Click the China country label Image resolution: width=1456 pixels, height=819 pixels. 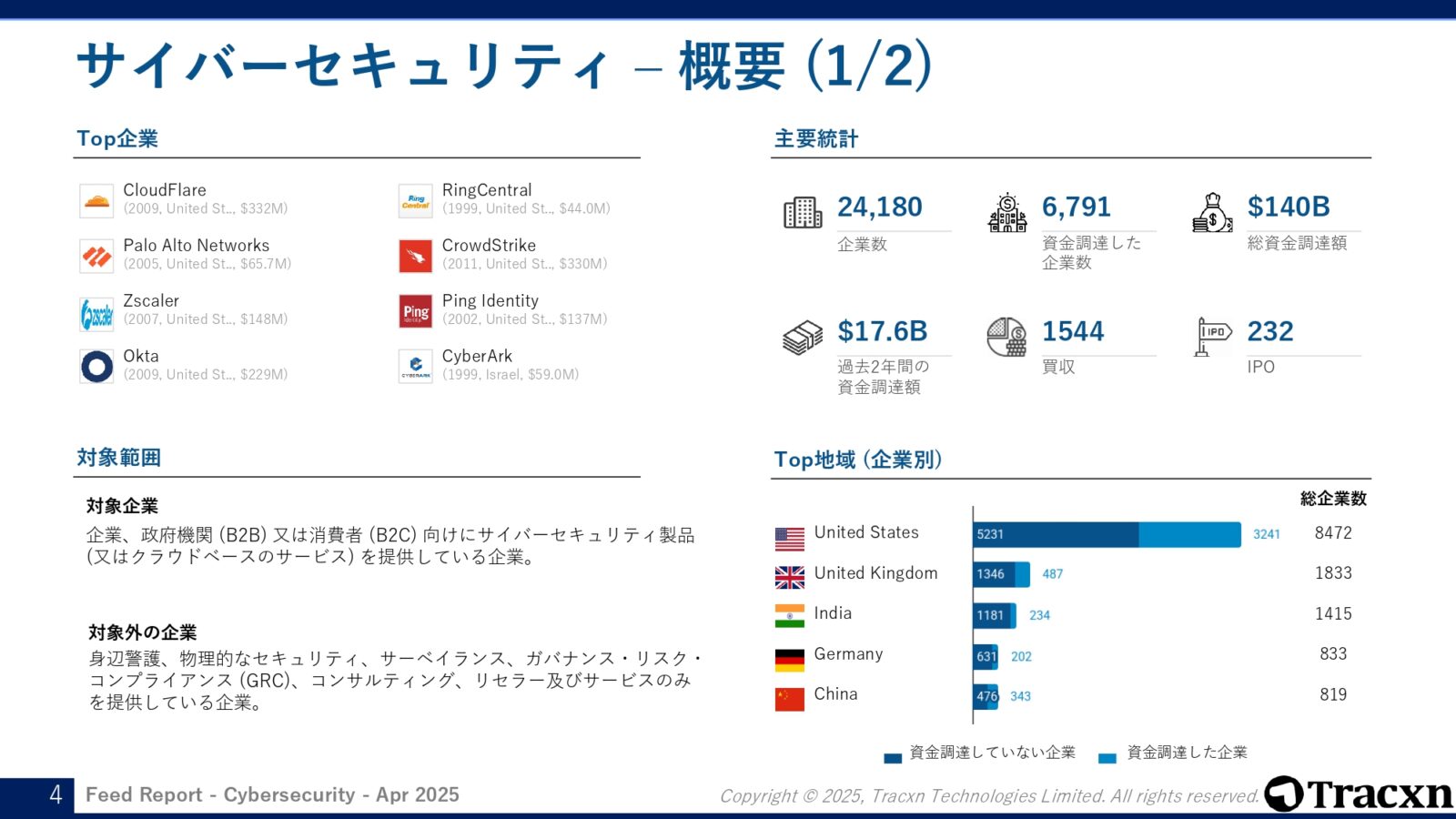coord(835,694)
